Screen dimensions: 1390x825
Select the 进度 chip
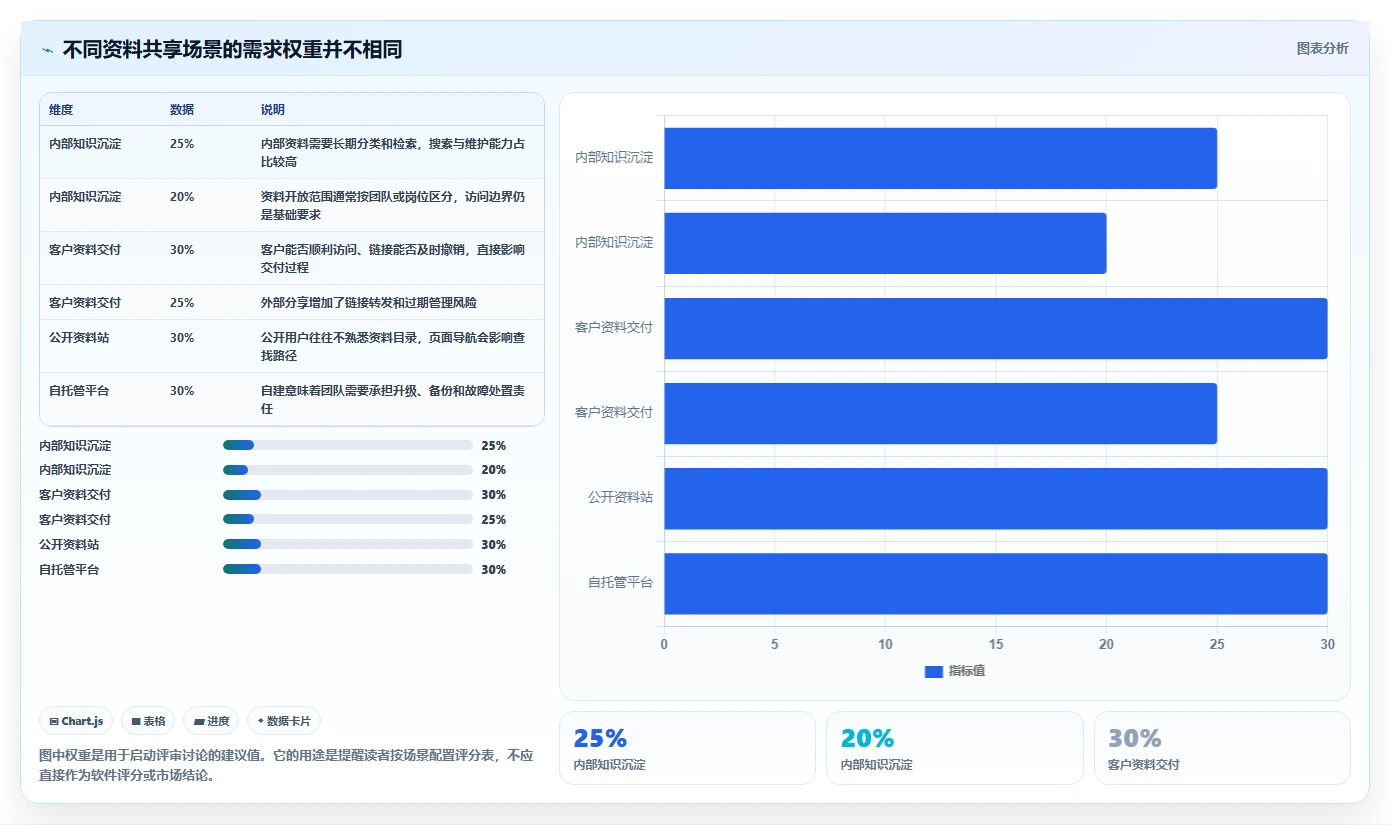pos(211,721)
